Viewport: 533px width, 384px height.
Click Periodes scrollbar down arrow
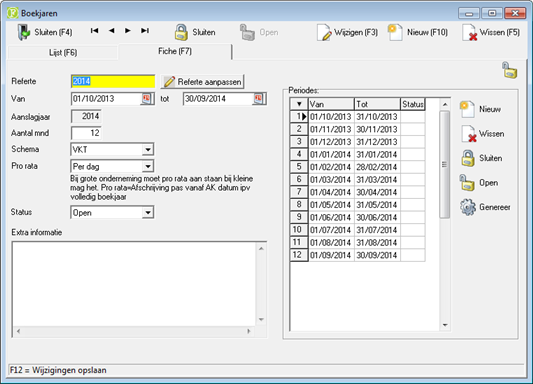click(445, 325)
